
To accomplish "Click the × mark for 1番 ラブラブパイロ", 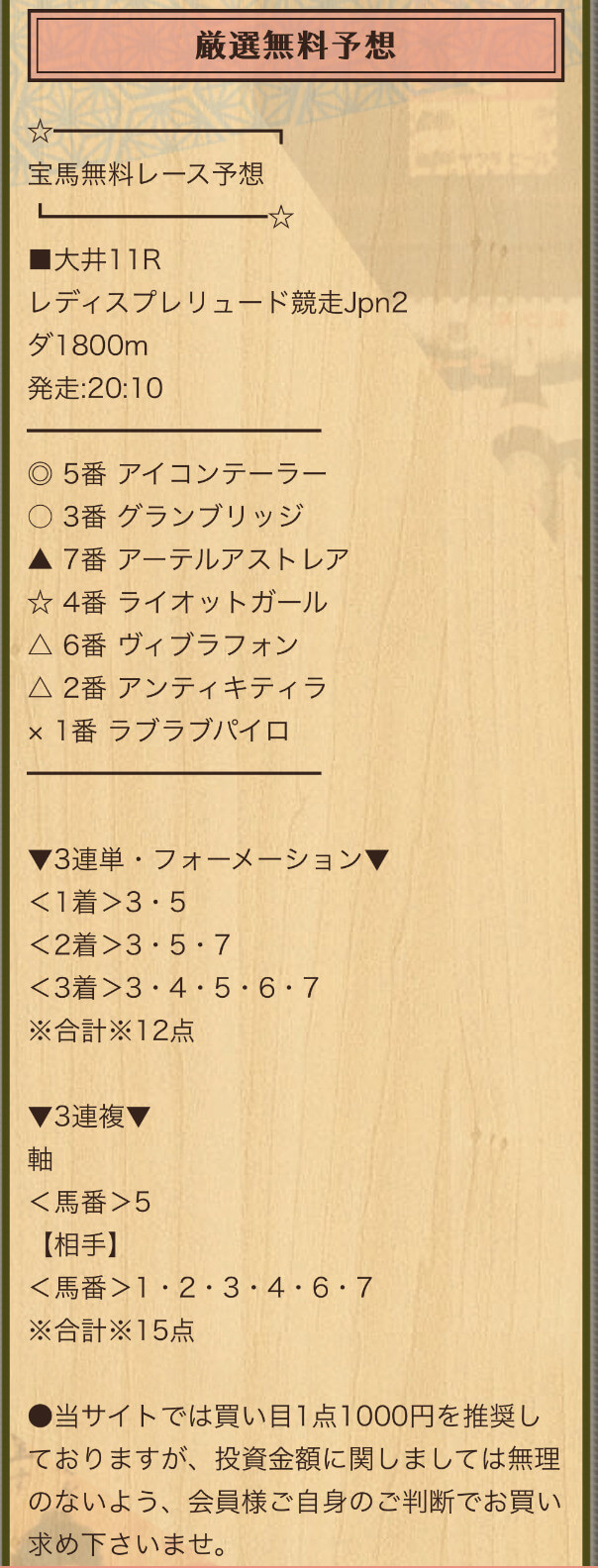I will click(37, 733).
